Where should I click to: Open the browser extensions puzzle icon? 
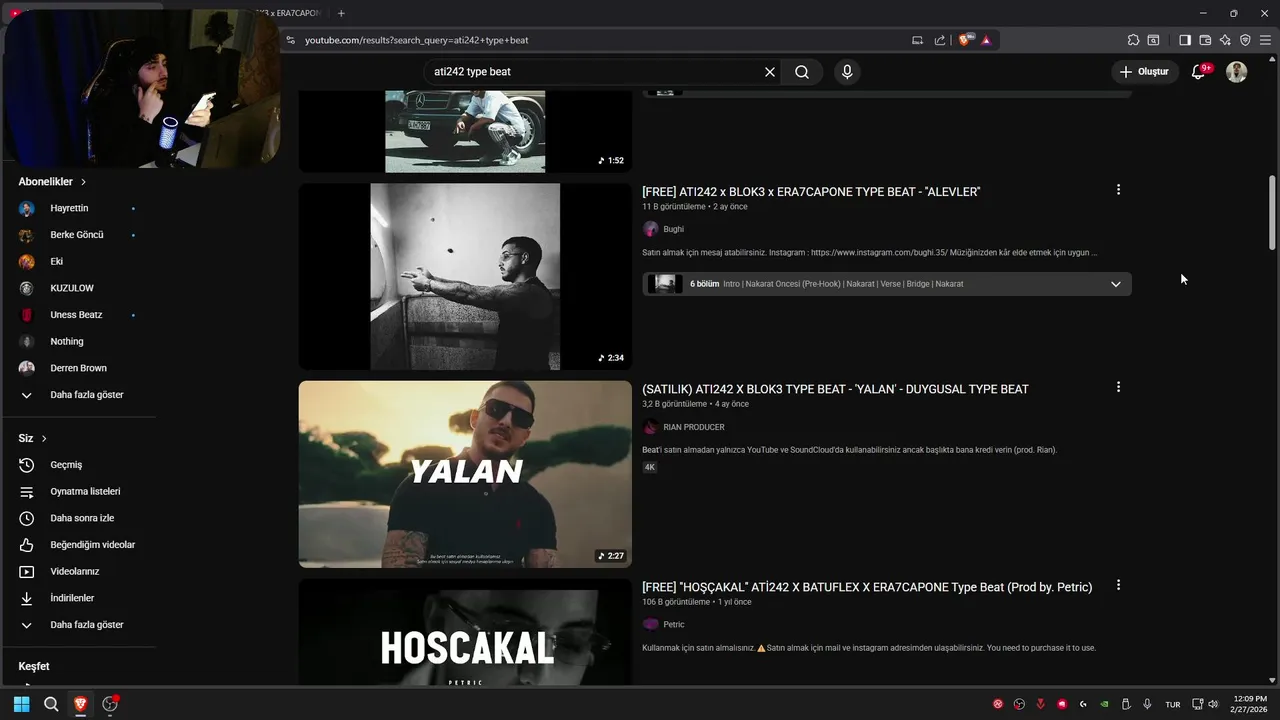click(1133, 40)
